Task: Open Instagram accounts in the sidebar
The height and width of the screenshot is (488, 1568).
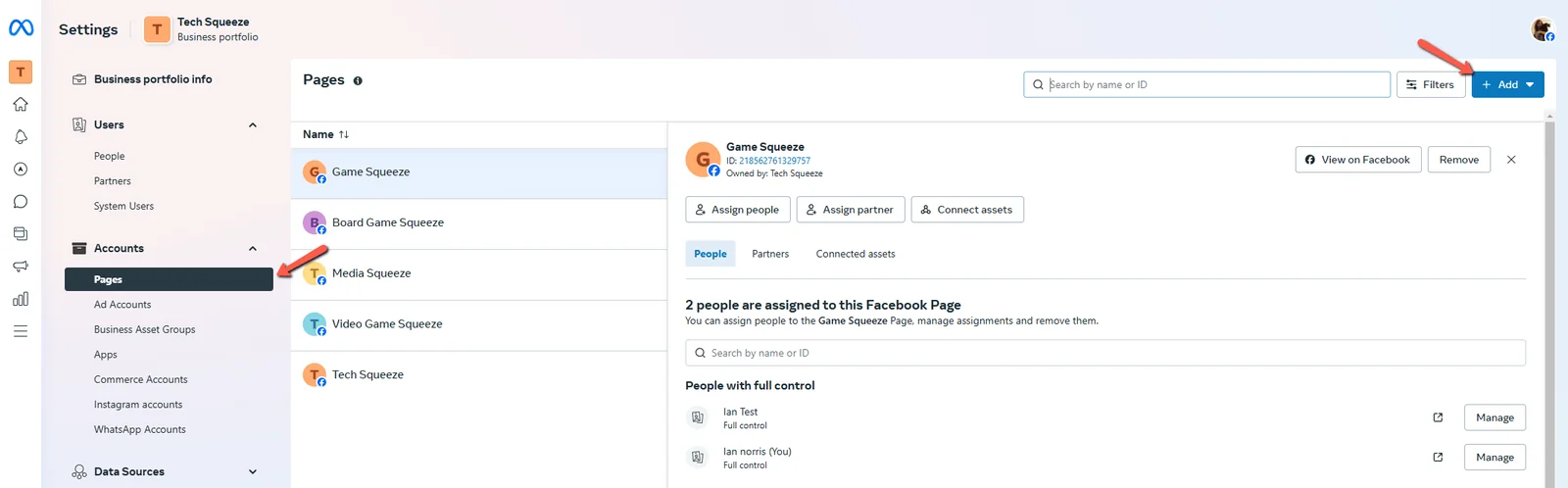Action: [138, 405]
